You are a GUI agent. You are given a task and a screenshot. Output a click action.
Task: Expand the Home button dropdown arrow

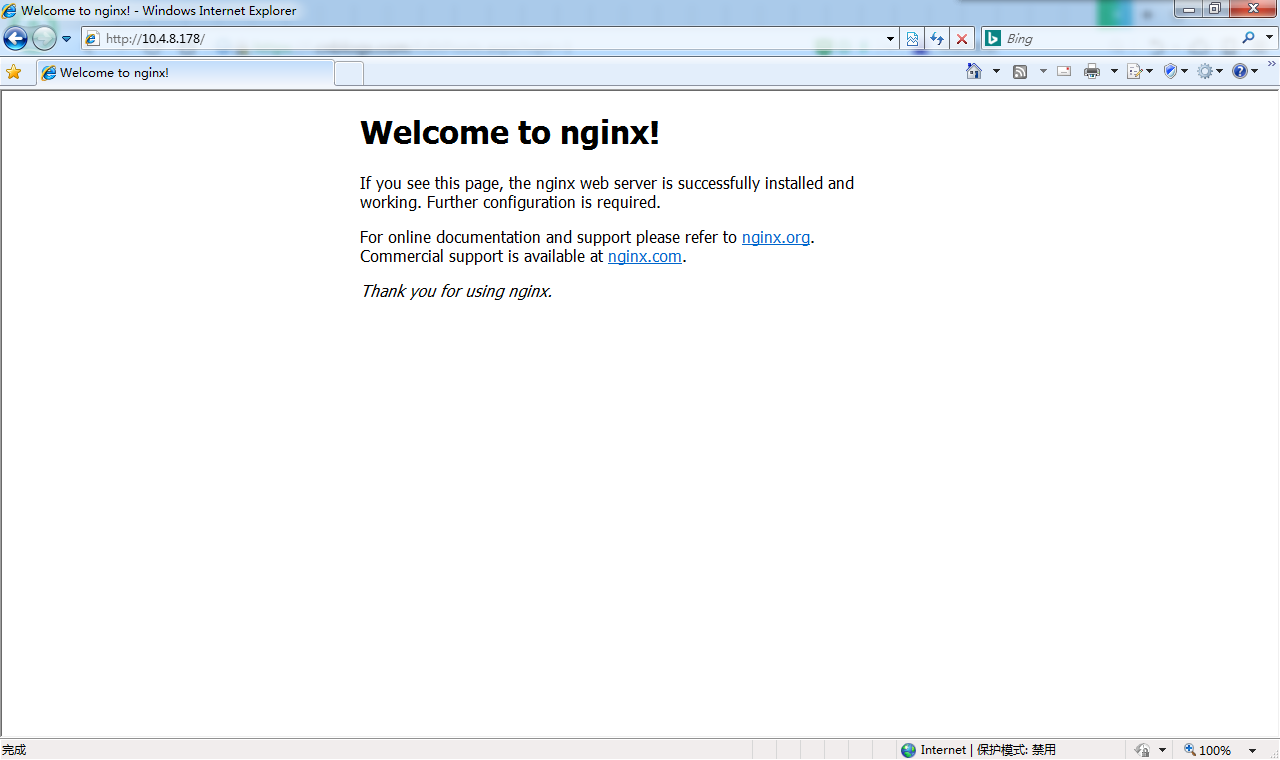pos(996,71)
